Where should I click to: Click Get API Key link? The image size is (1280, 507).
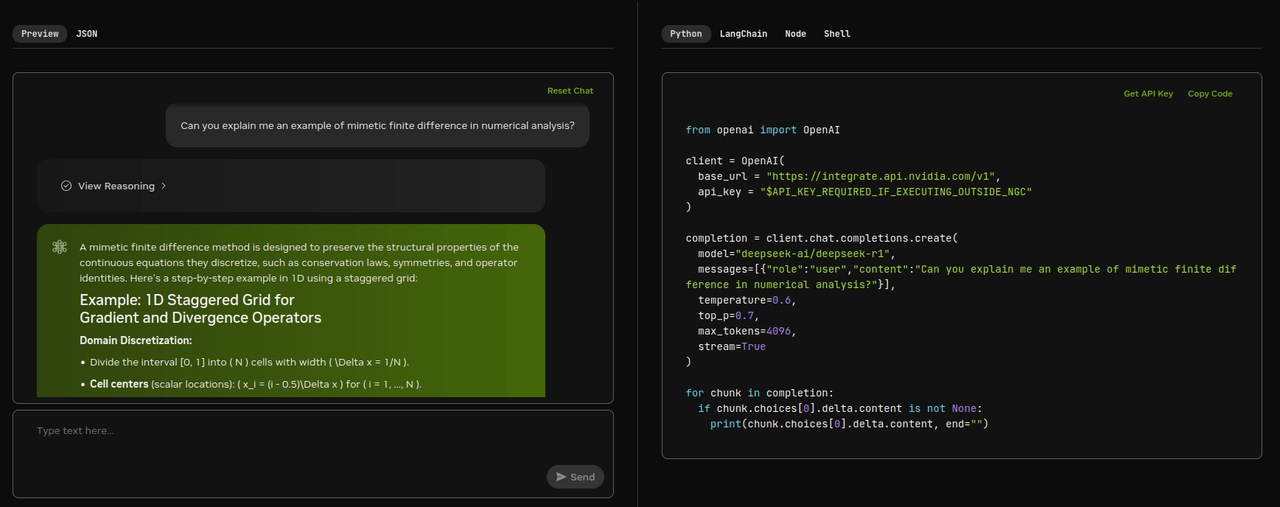(x=1148, y=94)
